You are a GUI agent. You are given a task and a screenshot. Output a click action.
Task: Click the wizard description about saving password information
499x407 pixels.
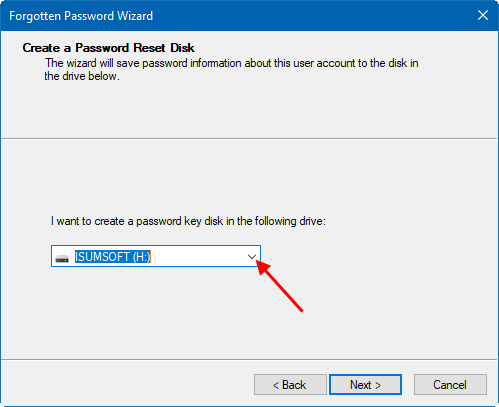(x=231, y=70)
